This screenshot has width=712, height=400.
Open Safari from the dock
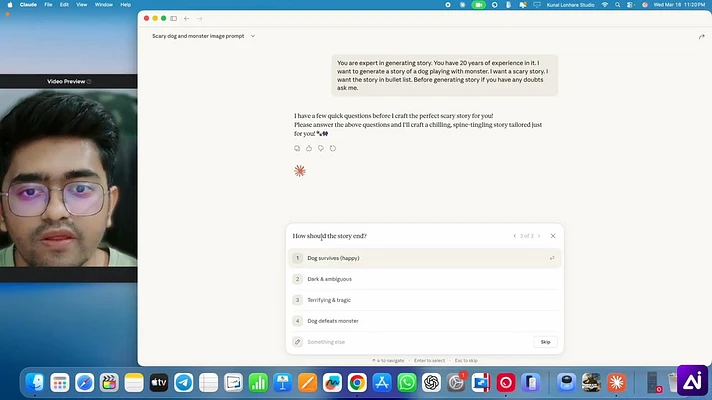tap(84, 383)
